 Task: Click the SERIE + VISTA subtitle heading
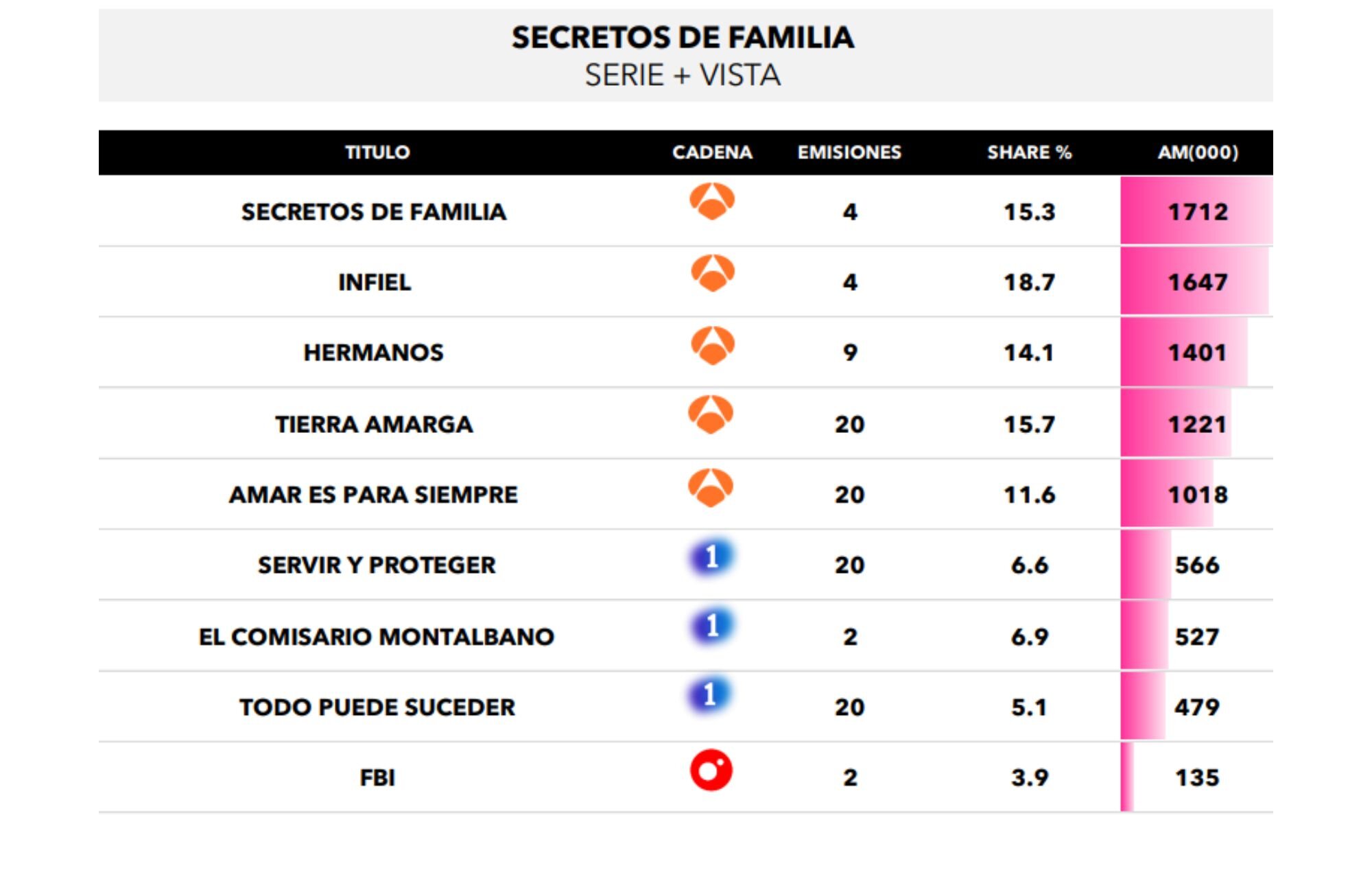pos(683,75)
